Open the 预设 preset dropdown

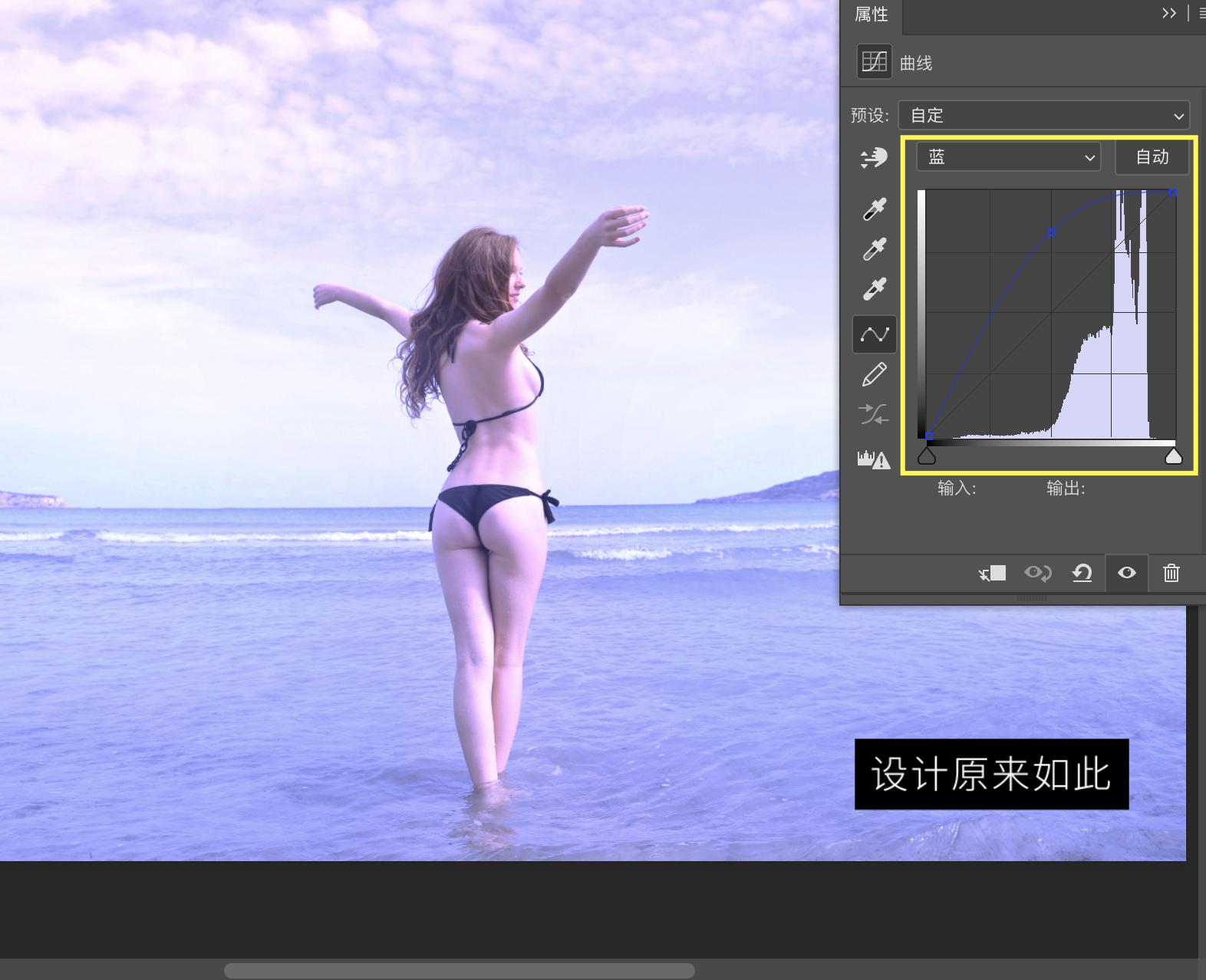[x=1043, y=116]
